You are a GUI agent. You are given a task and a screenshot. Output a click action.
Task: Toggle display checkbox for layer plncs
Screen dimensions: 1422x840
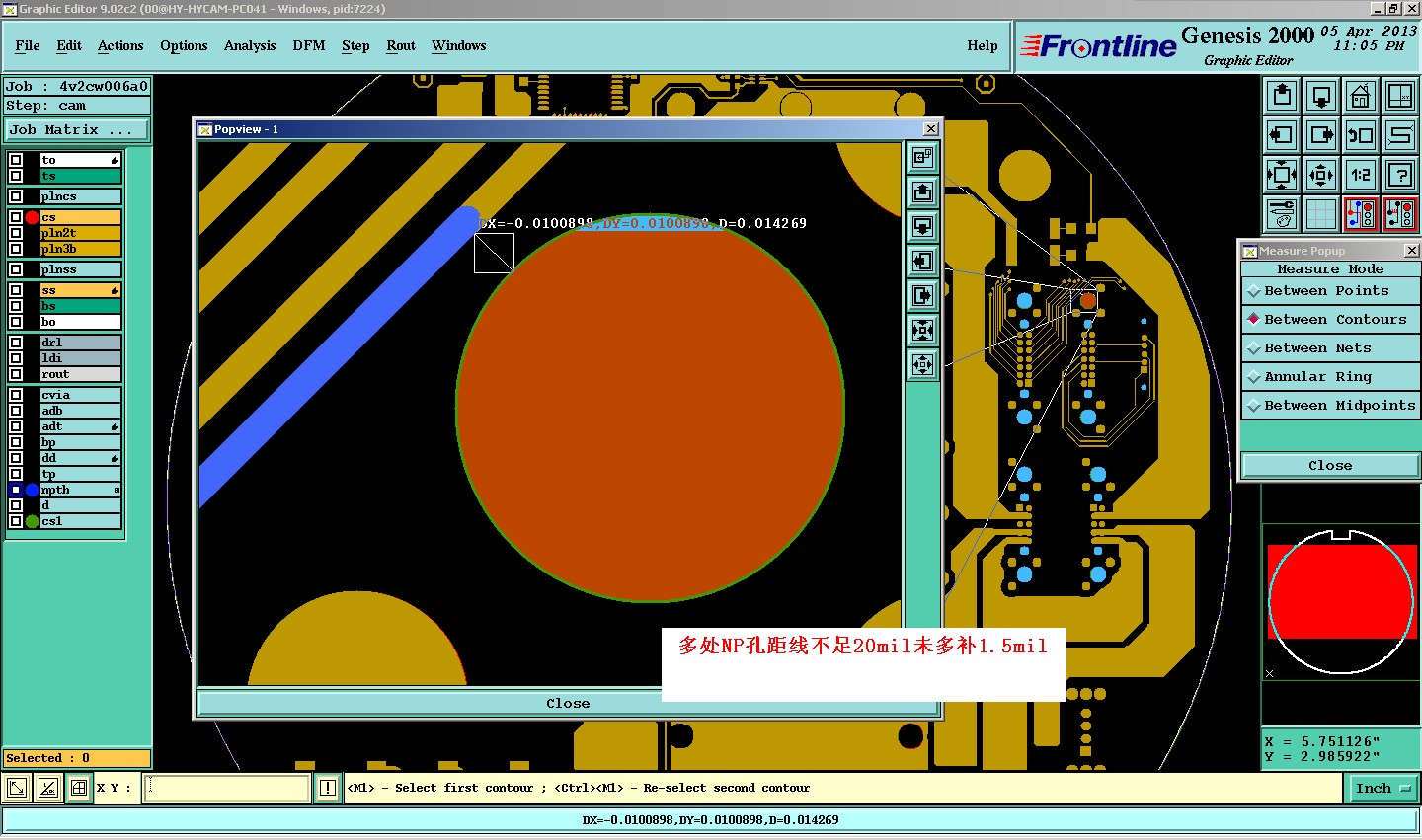16,196
